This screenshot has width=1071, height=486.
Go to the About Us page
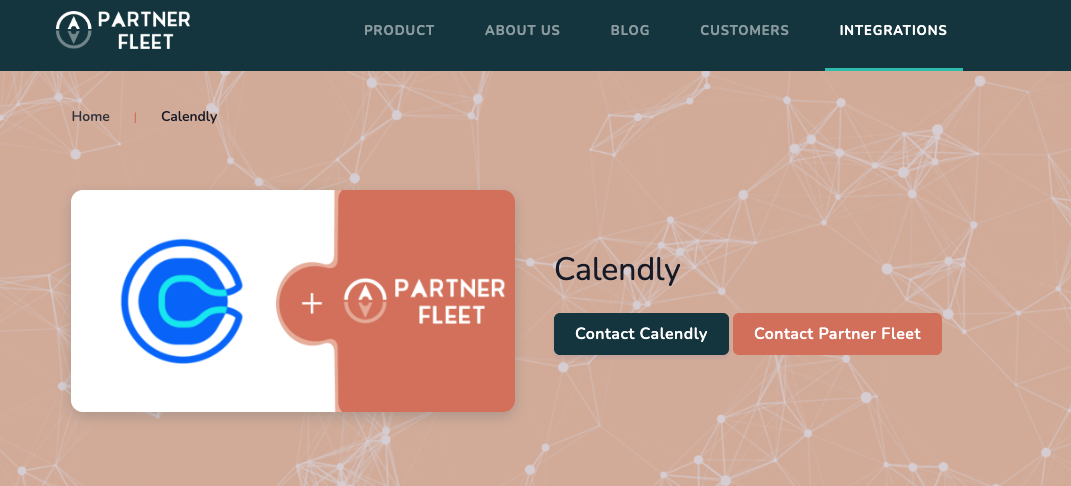pyautogui.click(x=522, y=30)
